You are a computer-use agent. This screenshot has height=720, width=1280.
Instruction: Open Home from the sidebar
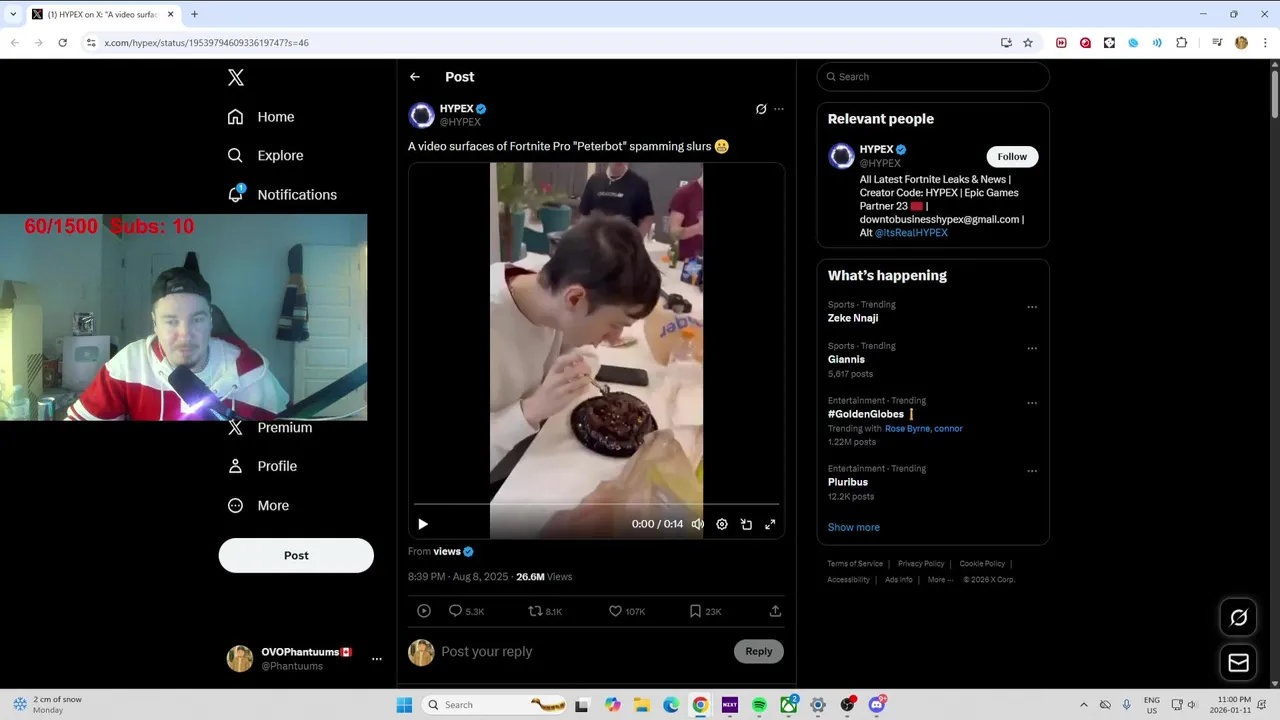tap(261, 117)
